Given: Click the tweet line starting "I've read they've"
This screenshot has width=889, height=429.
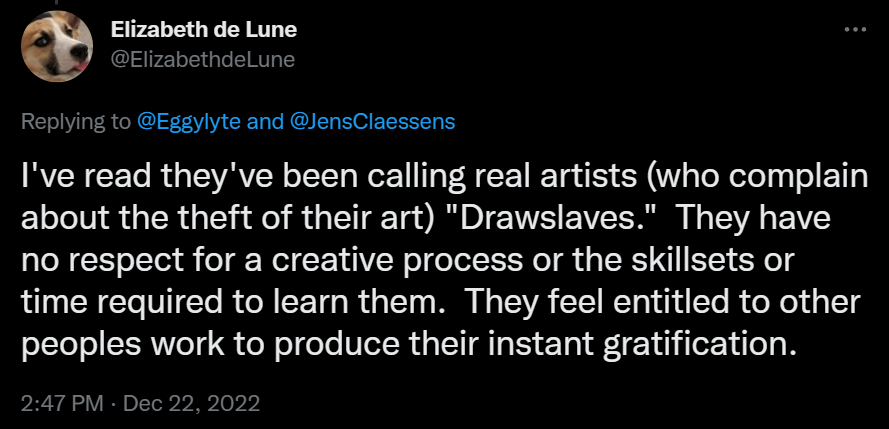Looking at the screenshot, I should pyautogui.click(x=445, y=178).
